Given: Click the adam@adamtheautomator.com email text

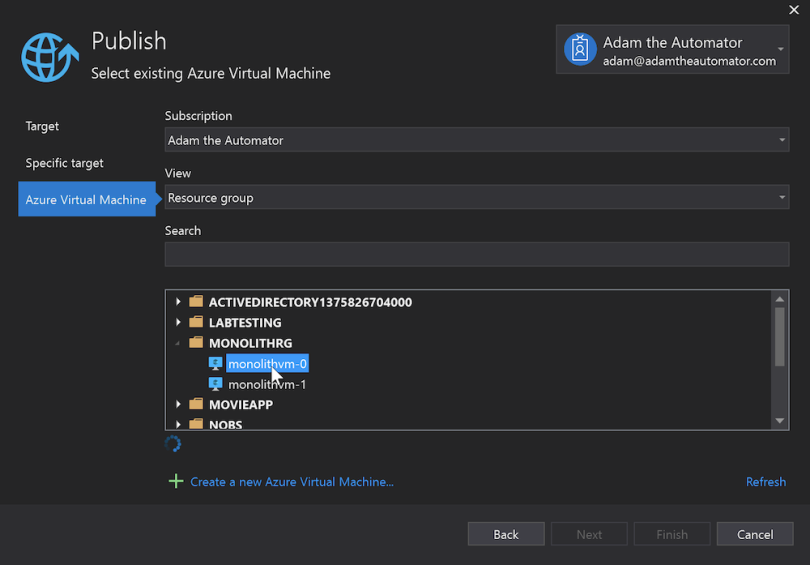Looking at the screenshot, I should [x=689, y=61].
